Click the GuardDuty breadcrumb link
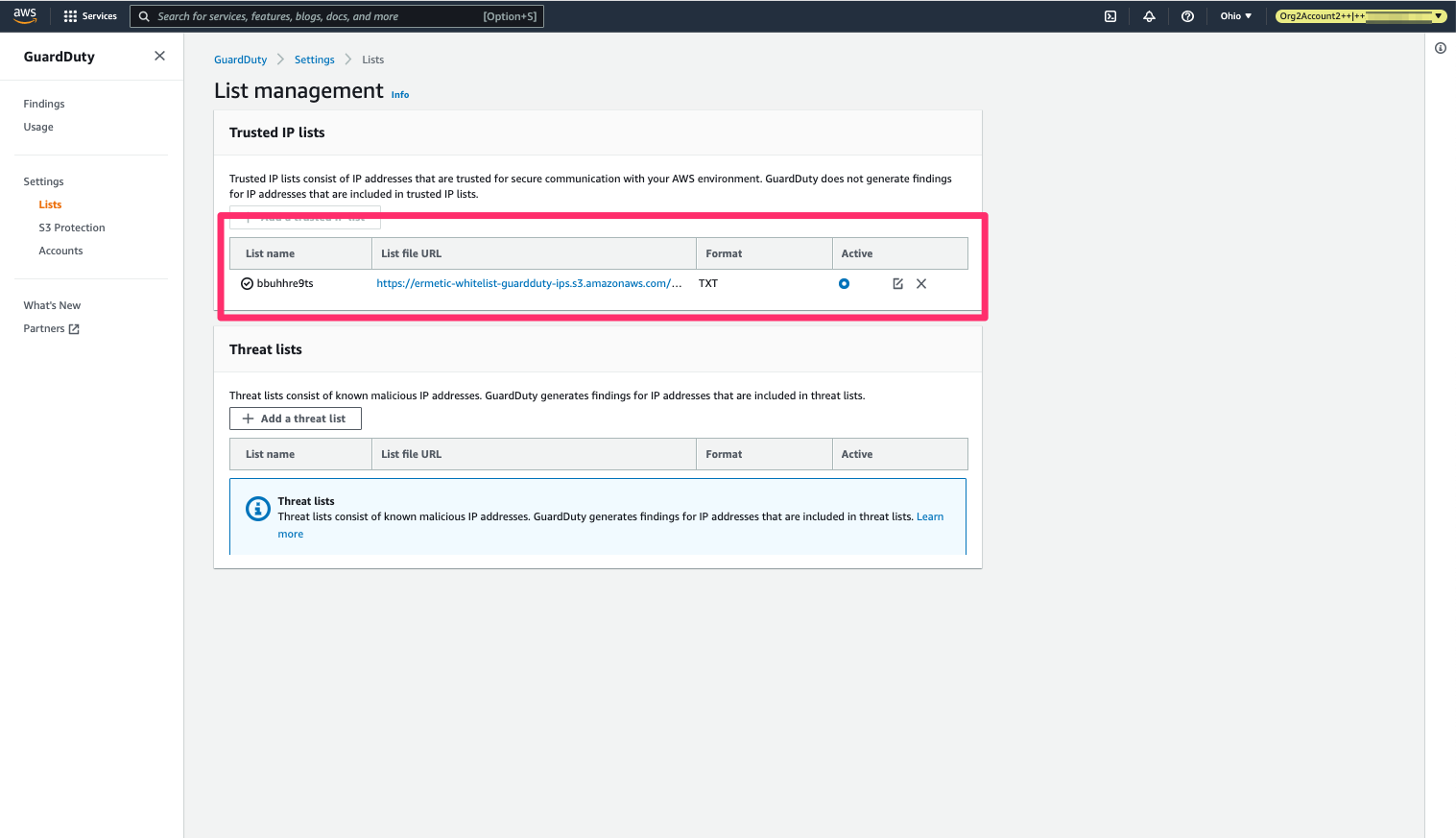 [240, 60]
